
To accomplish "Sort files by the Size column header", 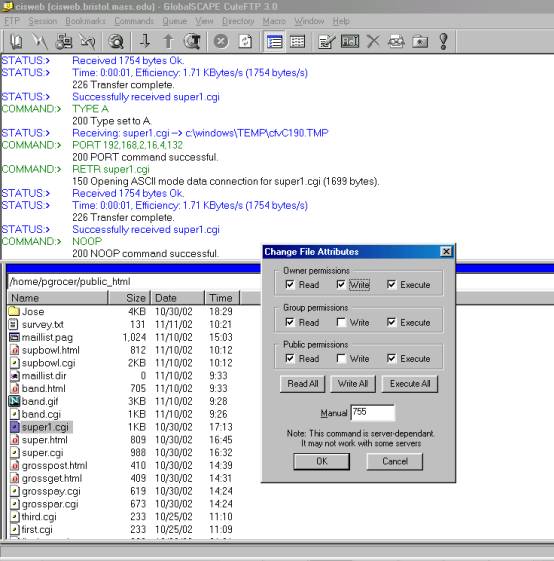I will click(x=130, y=298).
